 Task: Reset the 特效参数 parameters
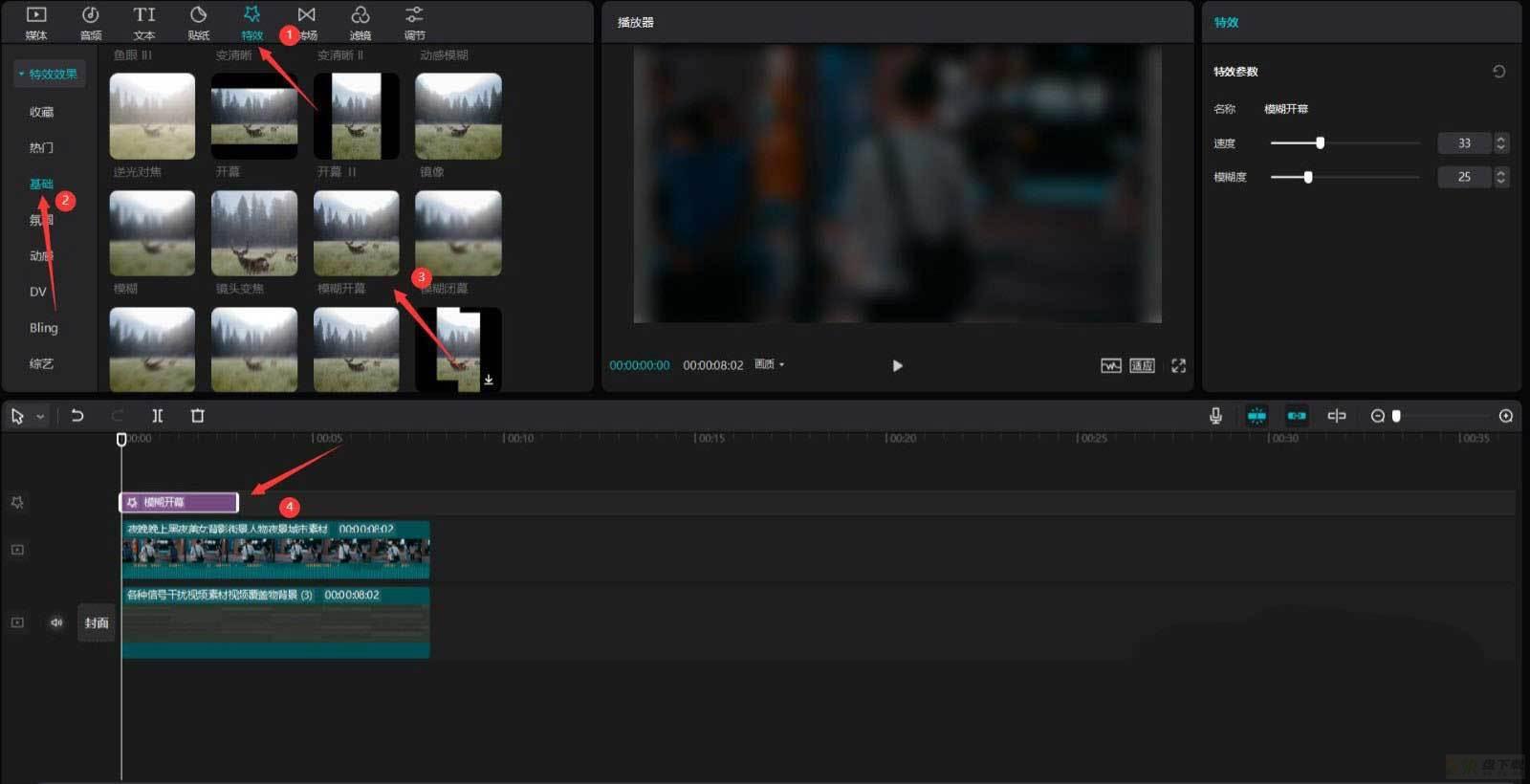pyautogui.click(x=1498, y=72)
